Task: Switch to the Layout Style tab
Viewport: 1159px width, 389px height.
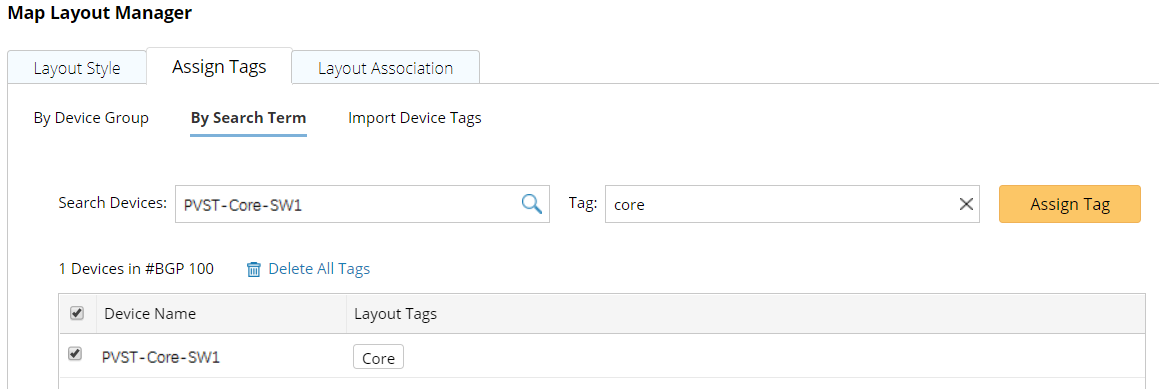Action: click(77, 69)
